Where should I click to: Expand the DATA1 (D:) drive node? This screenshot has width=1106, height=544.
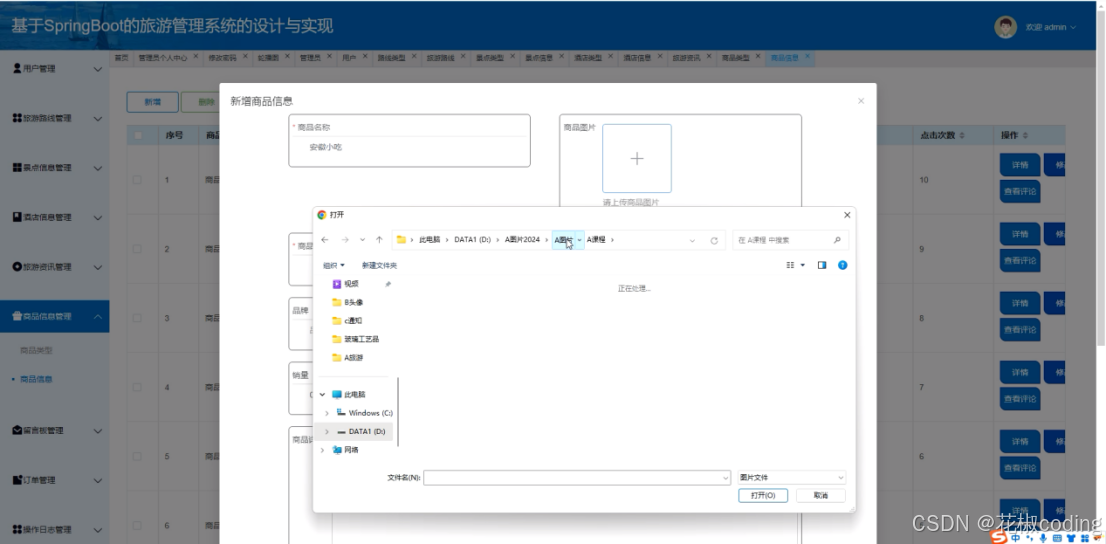pyautogui.click(x=327, y=431)
